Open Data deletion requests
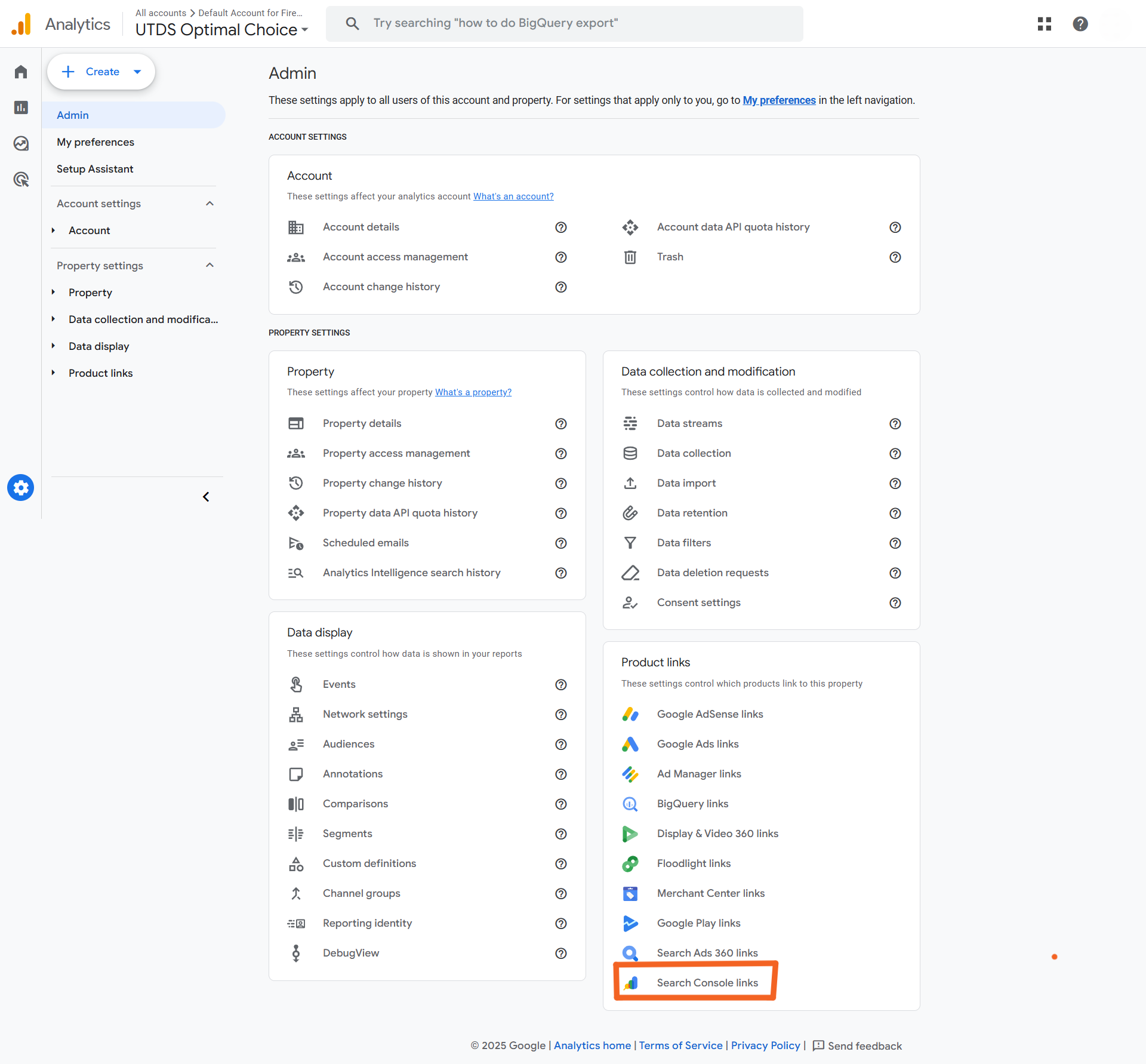Screen dimensions: 1146x1064 (713, 573)
